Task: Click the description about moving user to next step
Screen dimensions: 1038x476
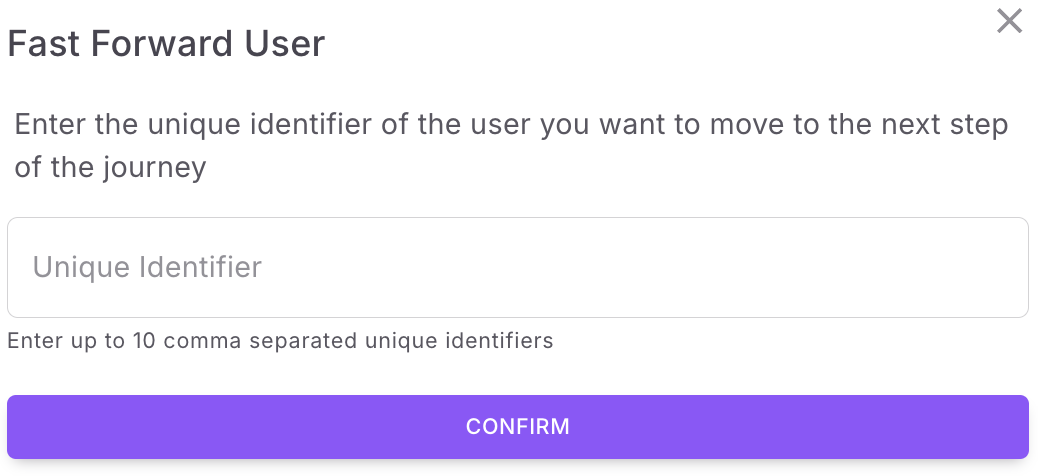Action: (x=511, y=146)
